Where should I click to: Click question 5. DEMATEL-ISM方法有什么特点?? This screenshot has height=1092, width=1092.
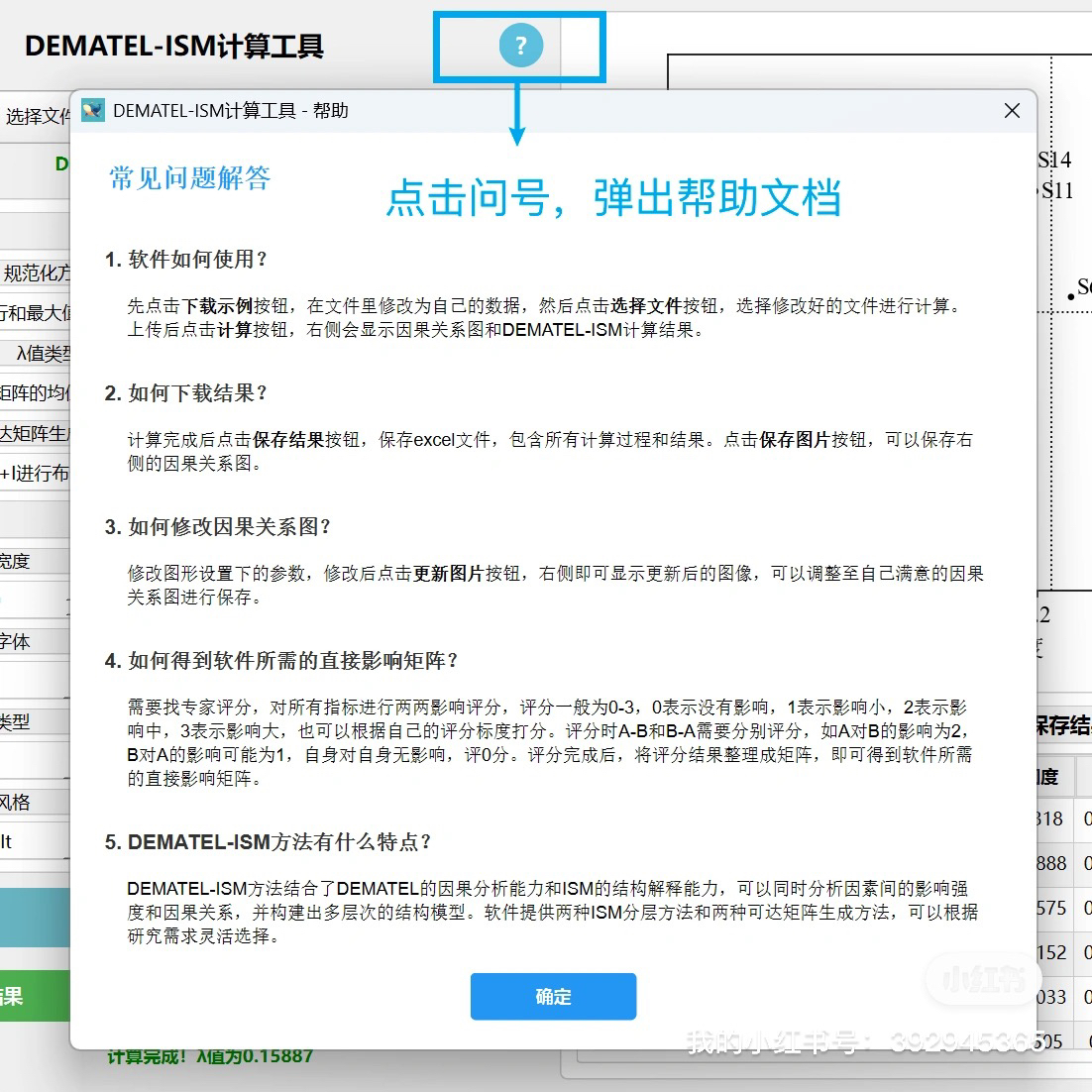pyautogui.click(x=269, y=842)
